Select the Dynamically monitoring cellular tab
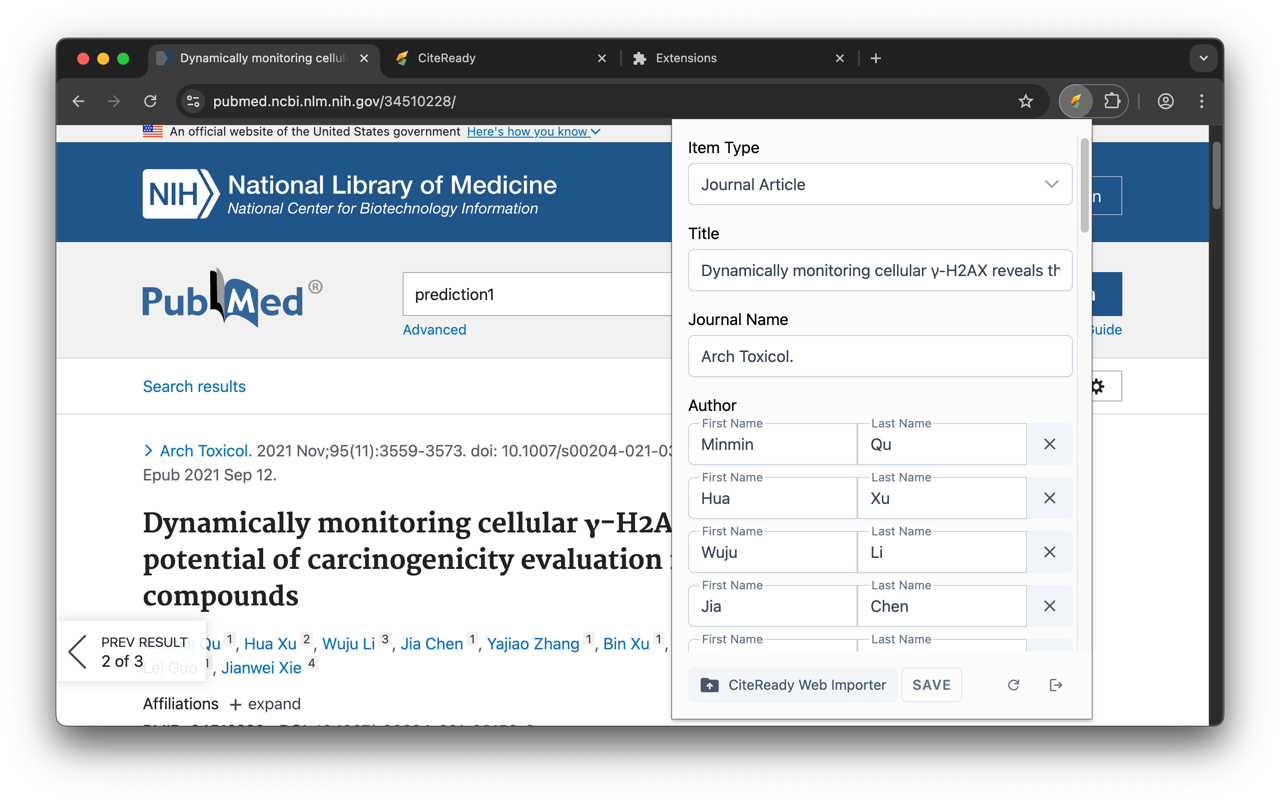 (x=262, y=58)
